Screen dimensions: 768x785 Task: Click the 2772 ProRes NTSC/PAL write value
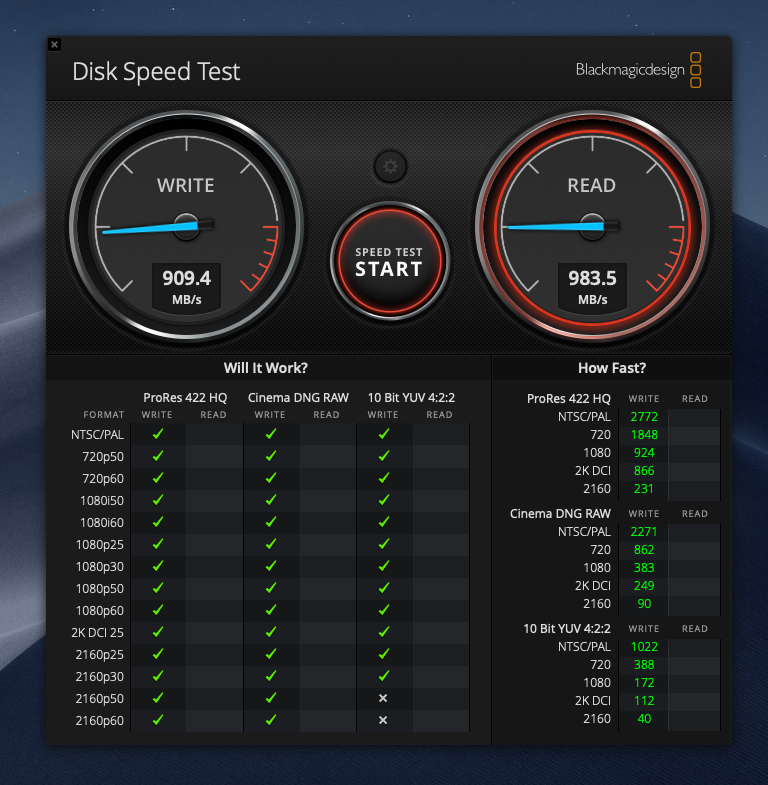(644, 417)
